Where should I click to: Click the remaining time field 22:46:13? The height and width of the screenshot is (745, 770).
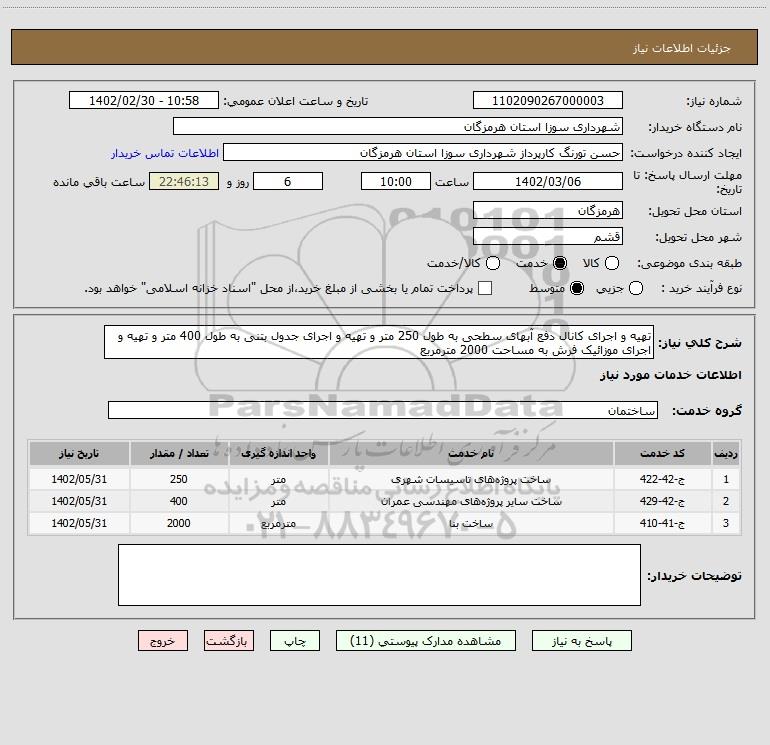click(x=184, y=181)
